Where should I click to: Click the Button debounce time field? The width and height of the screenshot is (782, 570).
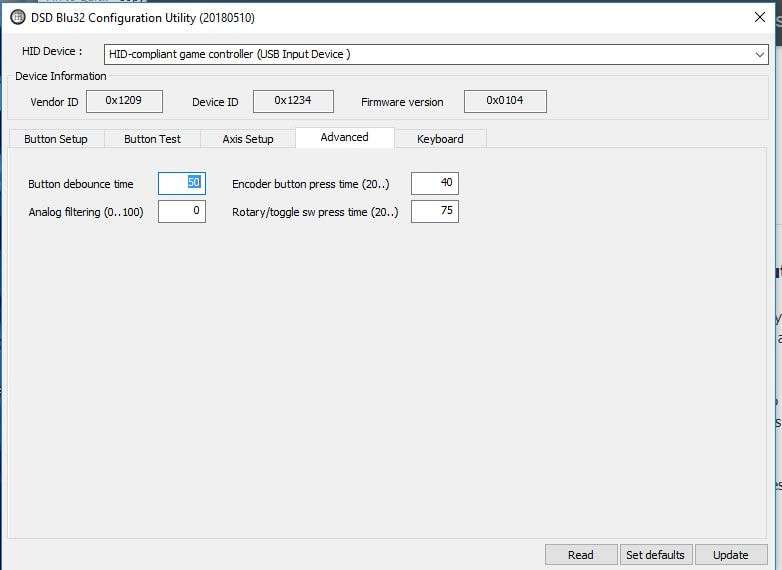(x=182, y=184)
